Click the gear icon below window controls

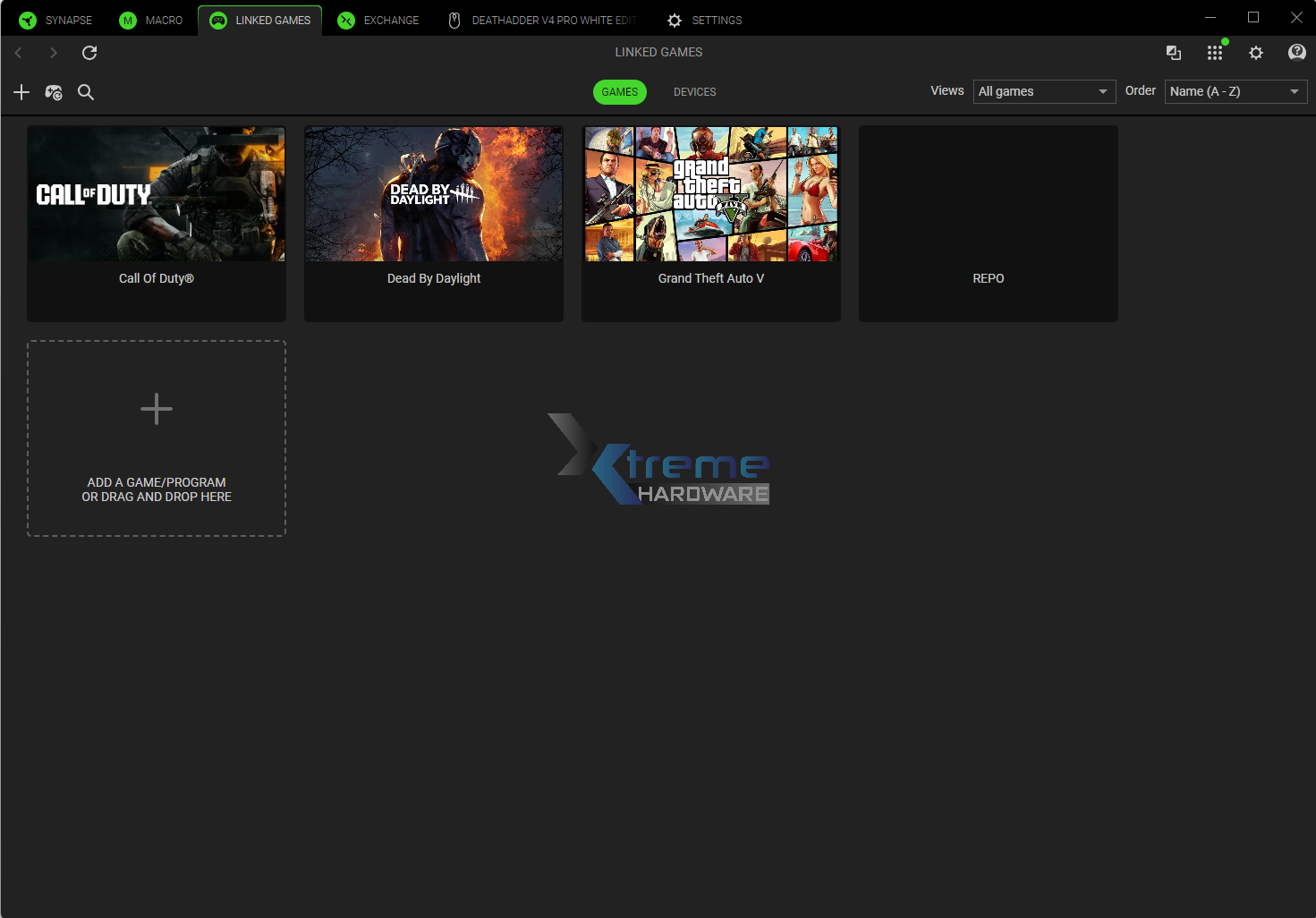coord(1256,53)
